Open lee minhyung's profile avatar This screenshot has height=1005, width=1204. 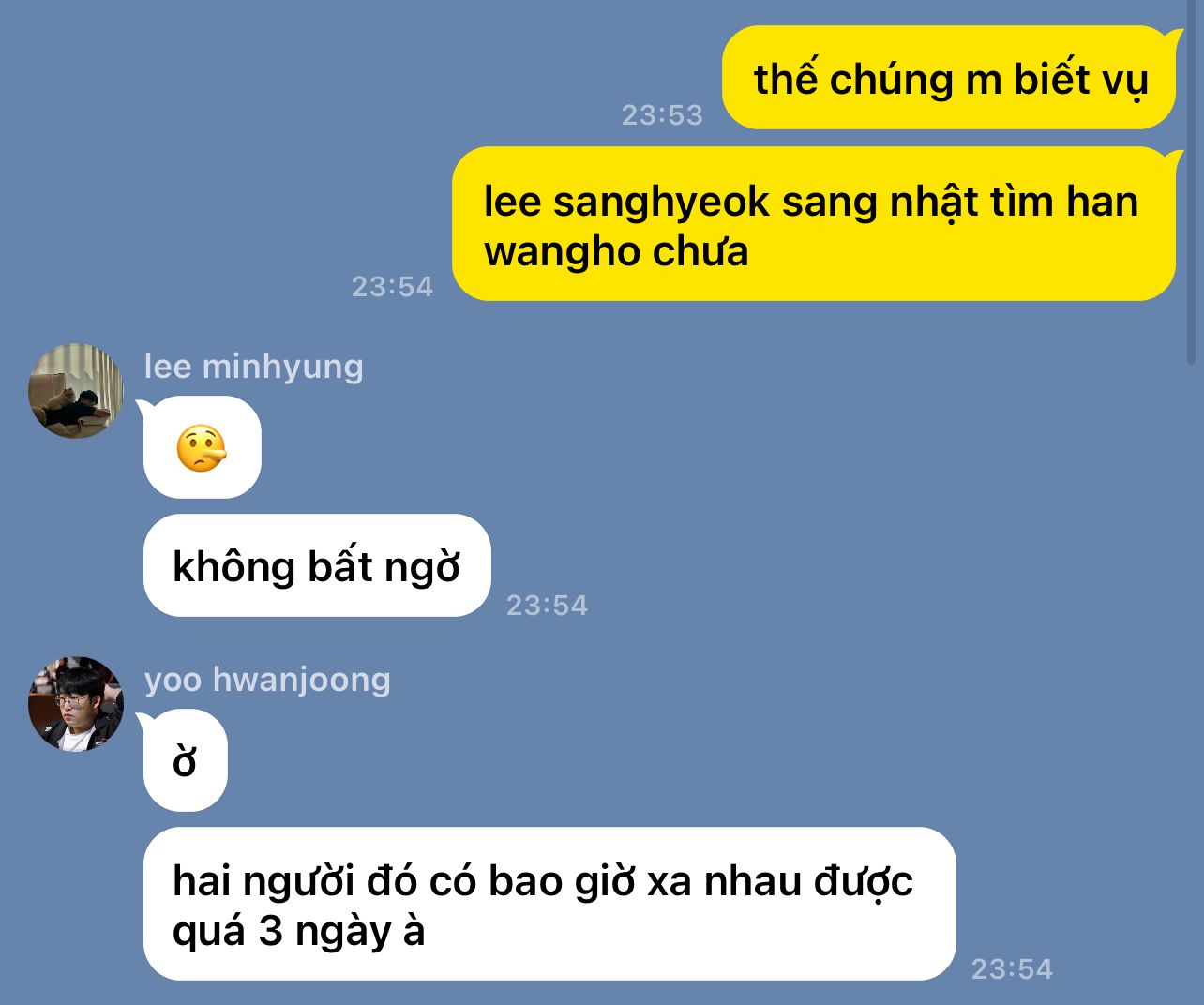[76, 391]
